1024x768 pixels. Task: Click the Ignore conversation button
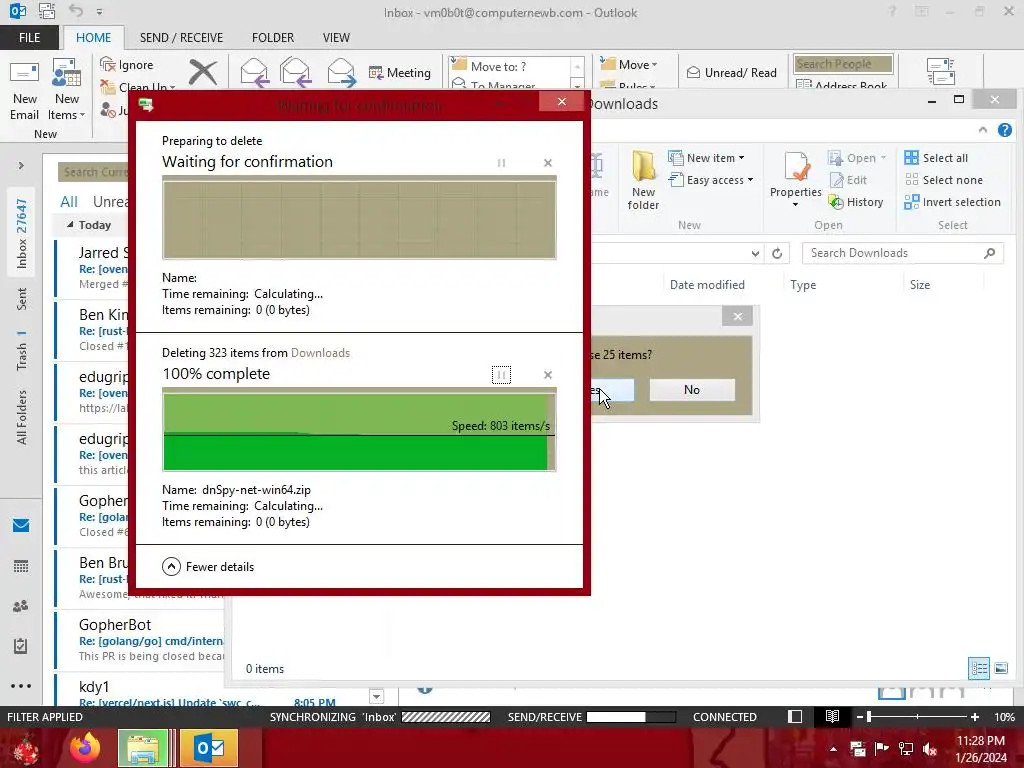[x=127, y=65]
